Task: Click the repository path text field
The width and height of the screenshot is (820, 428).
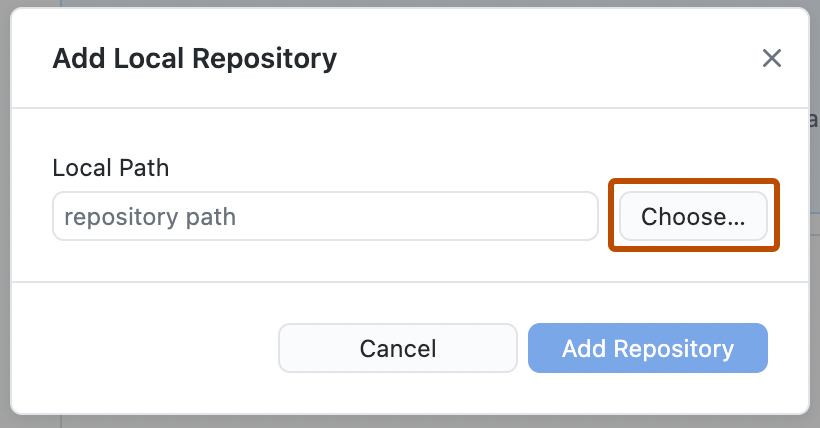Action: (325, 216)
